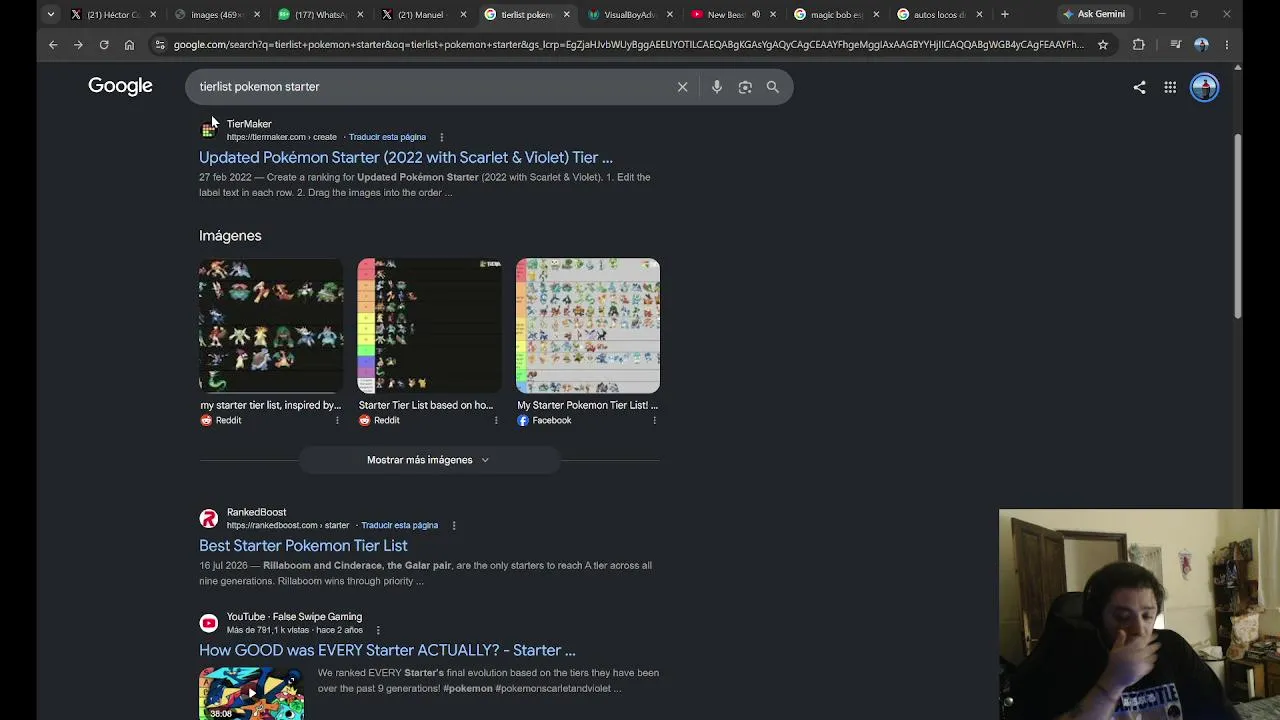This screenshot has width=1280, height=720.
Task: Open the Google account avatar on the page
Action: (x=1204, y=87)
